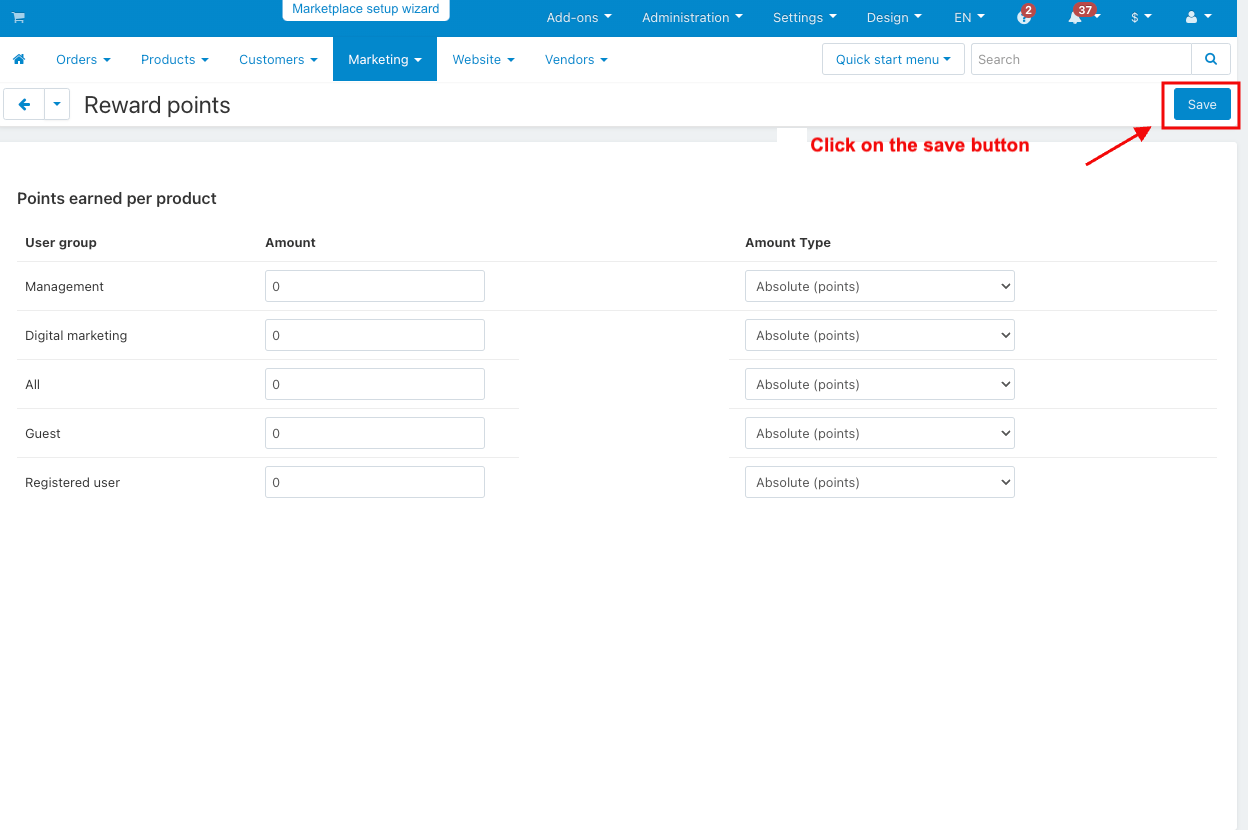Image resolution: width=1248 pixels, height=830 pixels.
Task: Go to the home icon
Action: click(18, 60)
